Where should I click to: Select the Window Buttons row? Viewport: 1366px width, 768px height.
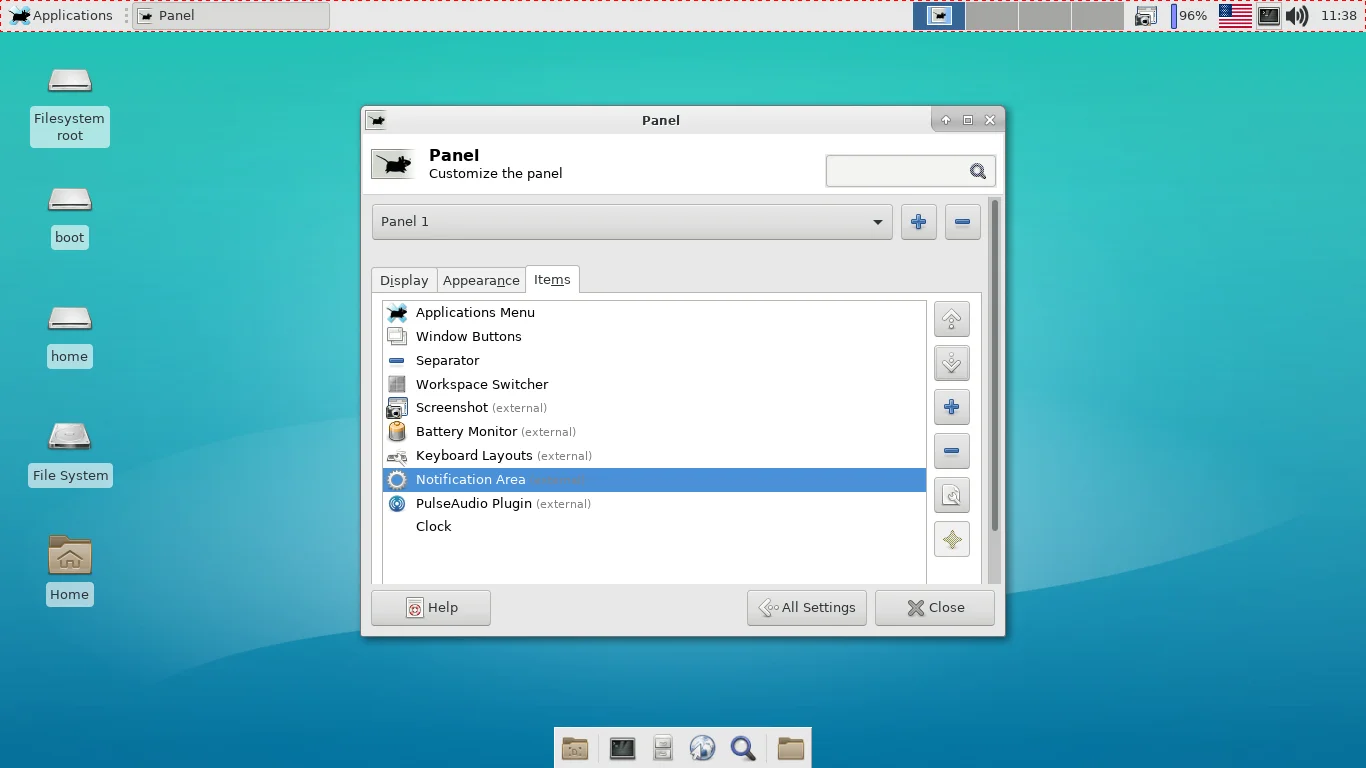(655, 337)
